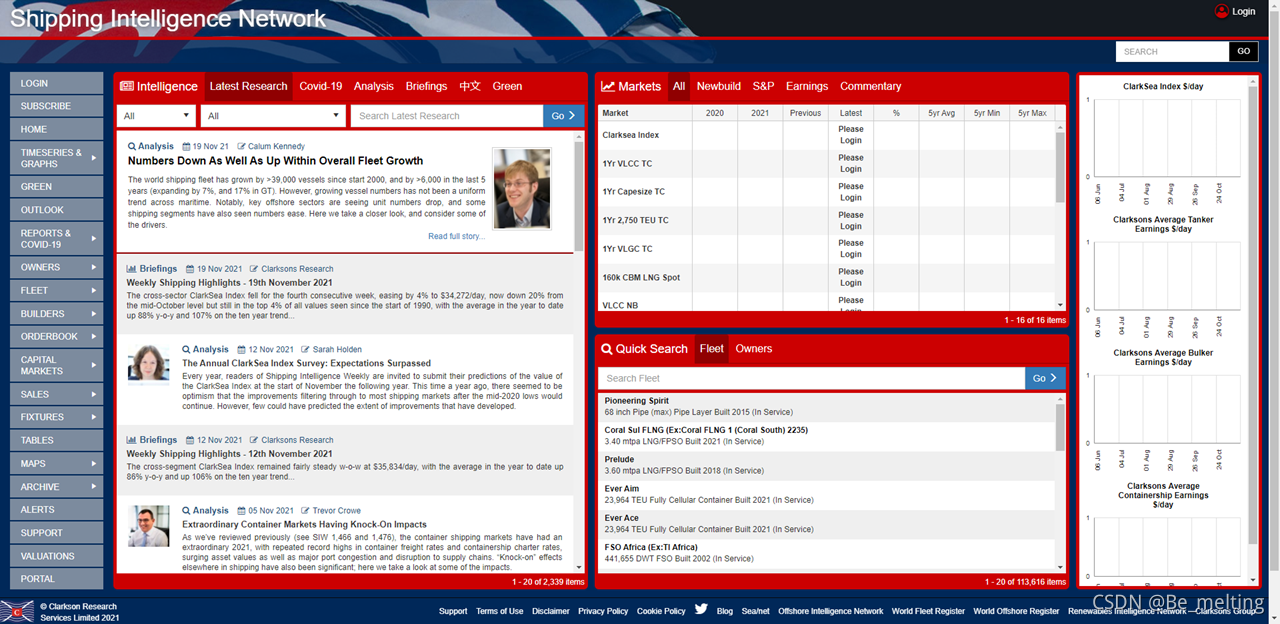Open the MAPS sidebar menu
1280x624 pixels.
(57, 464)
